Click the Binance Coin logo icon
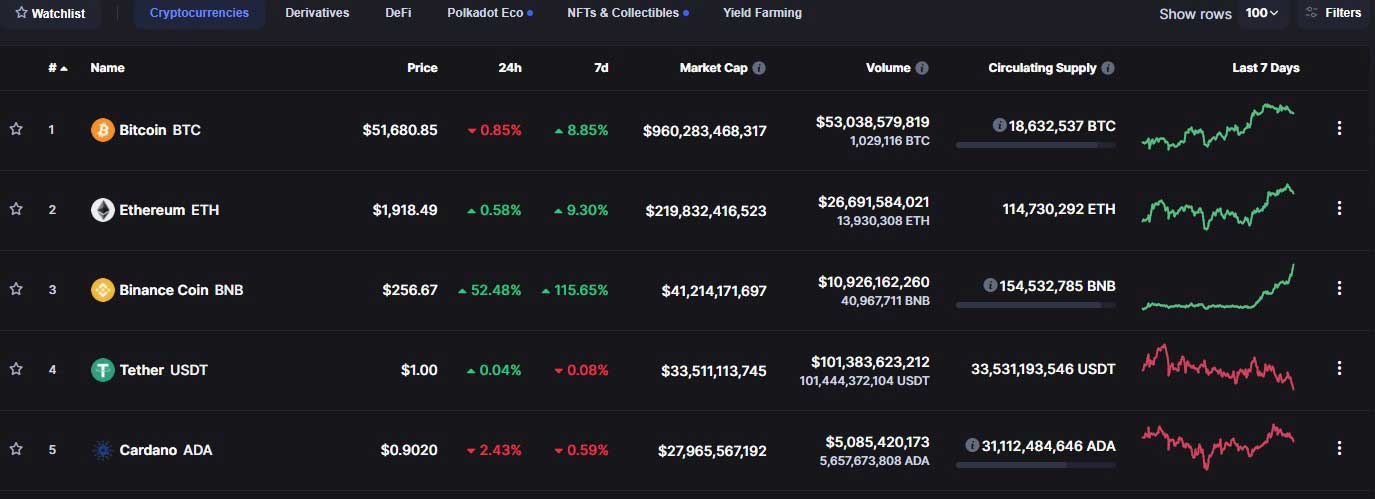1375x499 pixels. coord(102,290)
